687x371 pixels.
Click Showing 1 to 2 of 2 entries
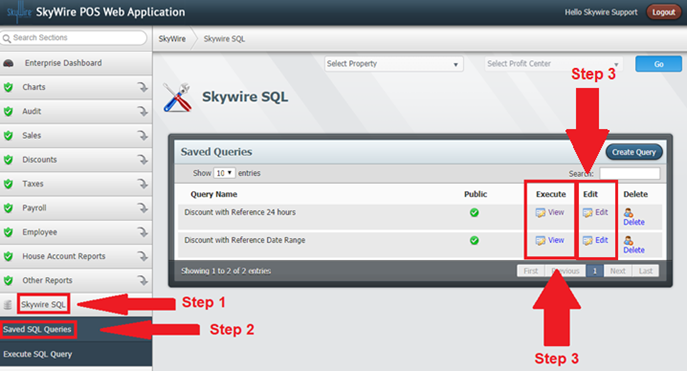(226, 271)
